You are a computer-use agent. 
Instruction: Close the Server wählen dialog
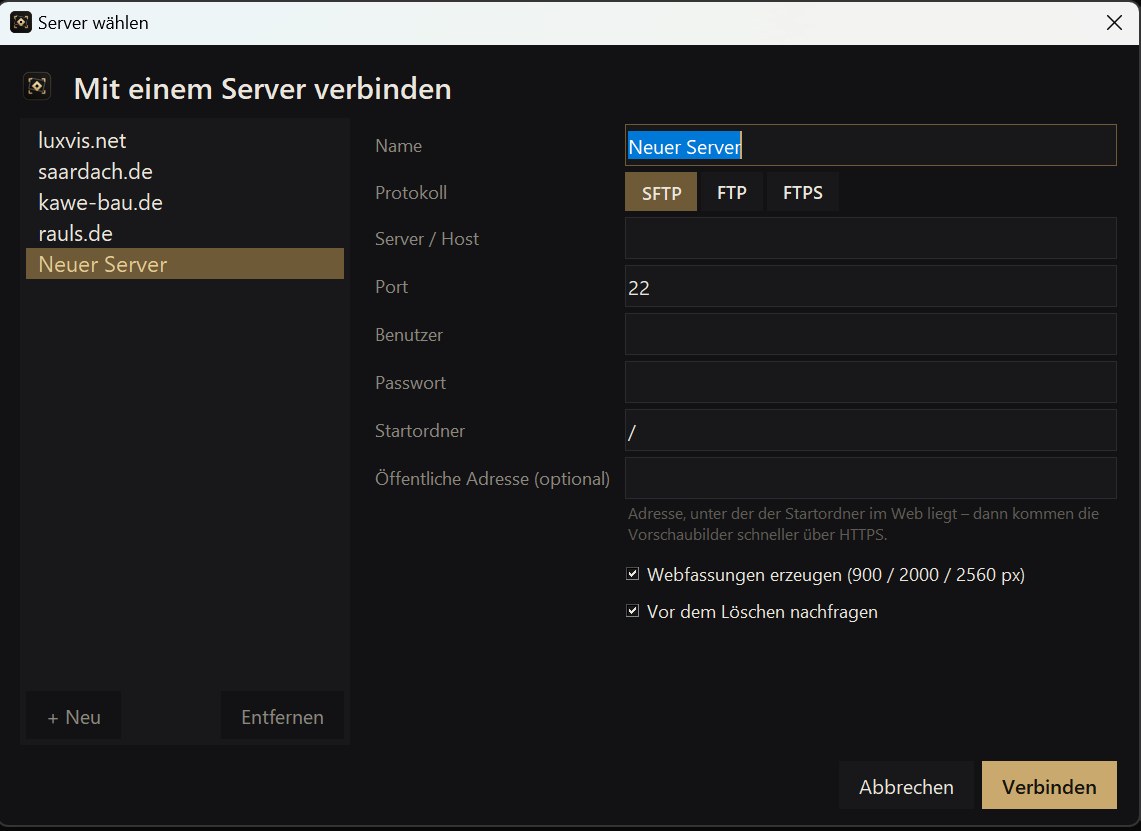[1114, 23]
